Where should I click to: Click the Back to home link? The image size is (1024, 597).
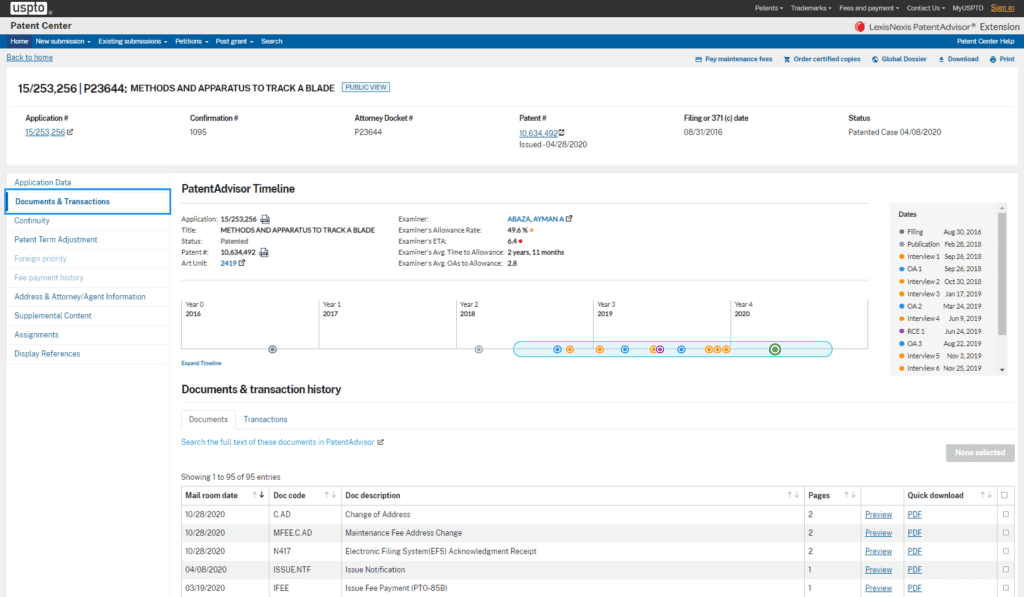click(29, 57)
